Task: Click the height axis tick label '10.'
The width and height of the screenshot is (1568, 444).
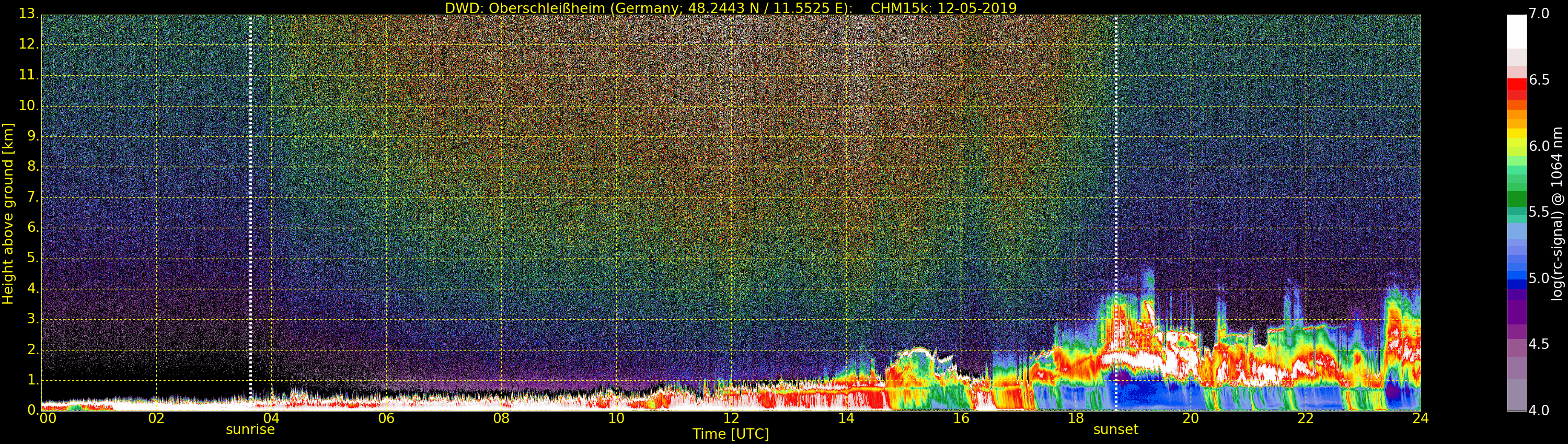Action: [29, 105]
